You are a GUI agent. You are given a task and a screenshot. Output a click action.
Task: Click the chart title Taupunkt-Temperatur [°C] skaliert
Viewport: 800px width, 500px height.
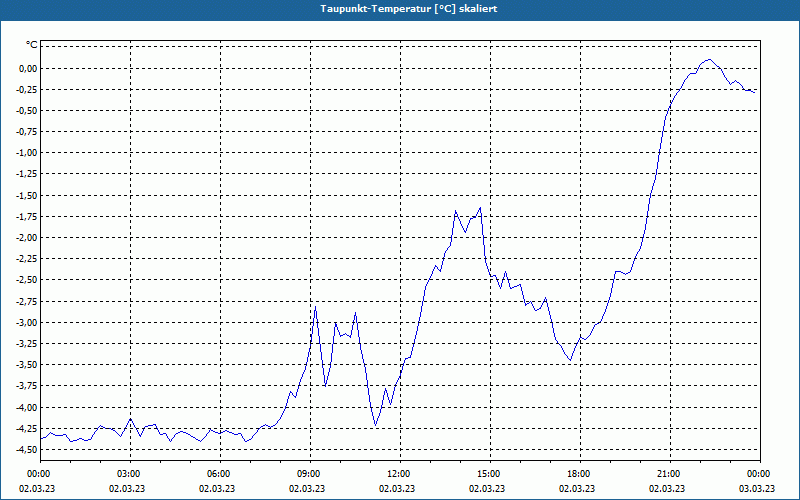[x=409, y=9]
